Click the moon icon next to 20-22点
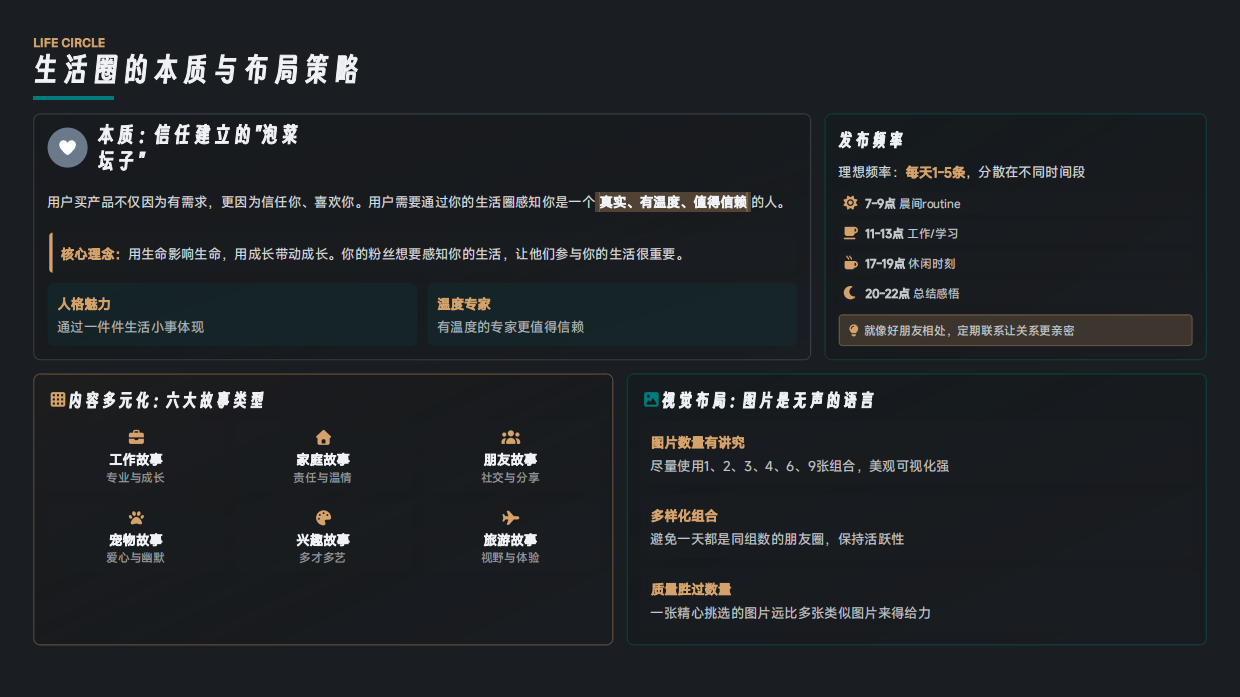 click(850, 293)
